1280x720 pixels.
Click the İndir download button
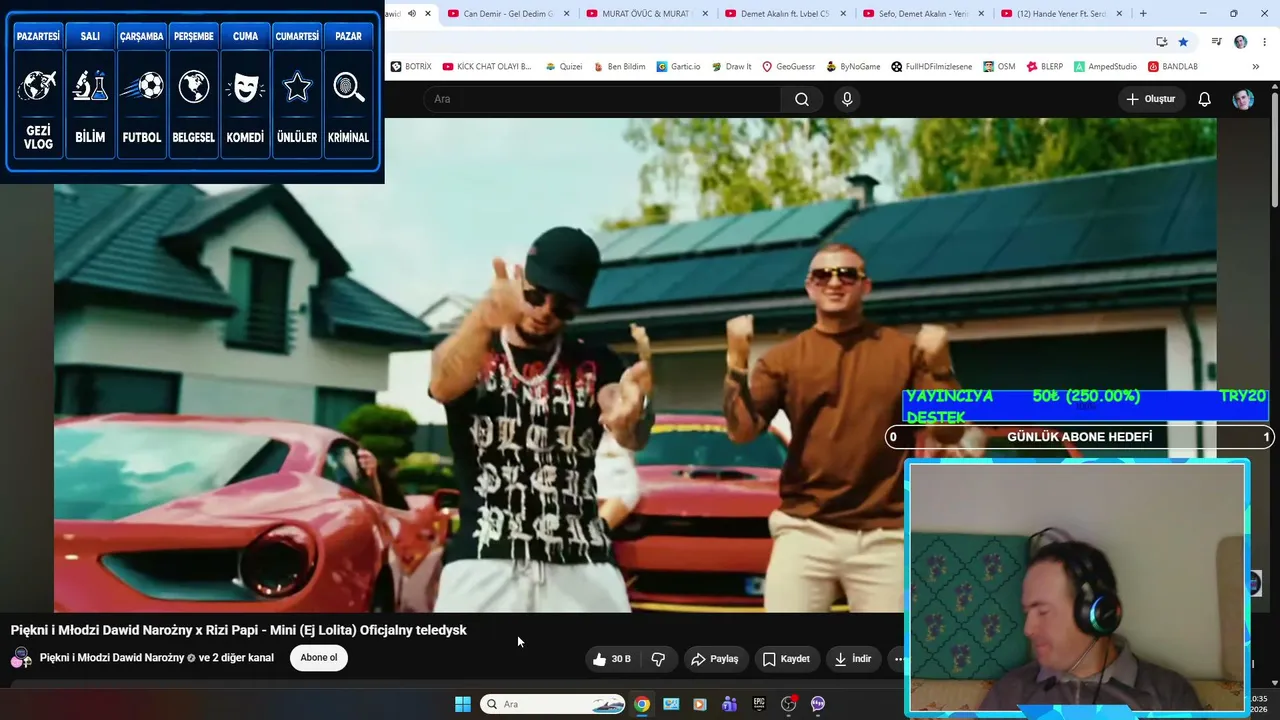[x=853, y=659]
